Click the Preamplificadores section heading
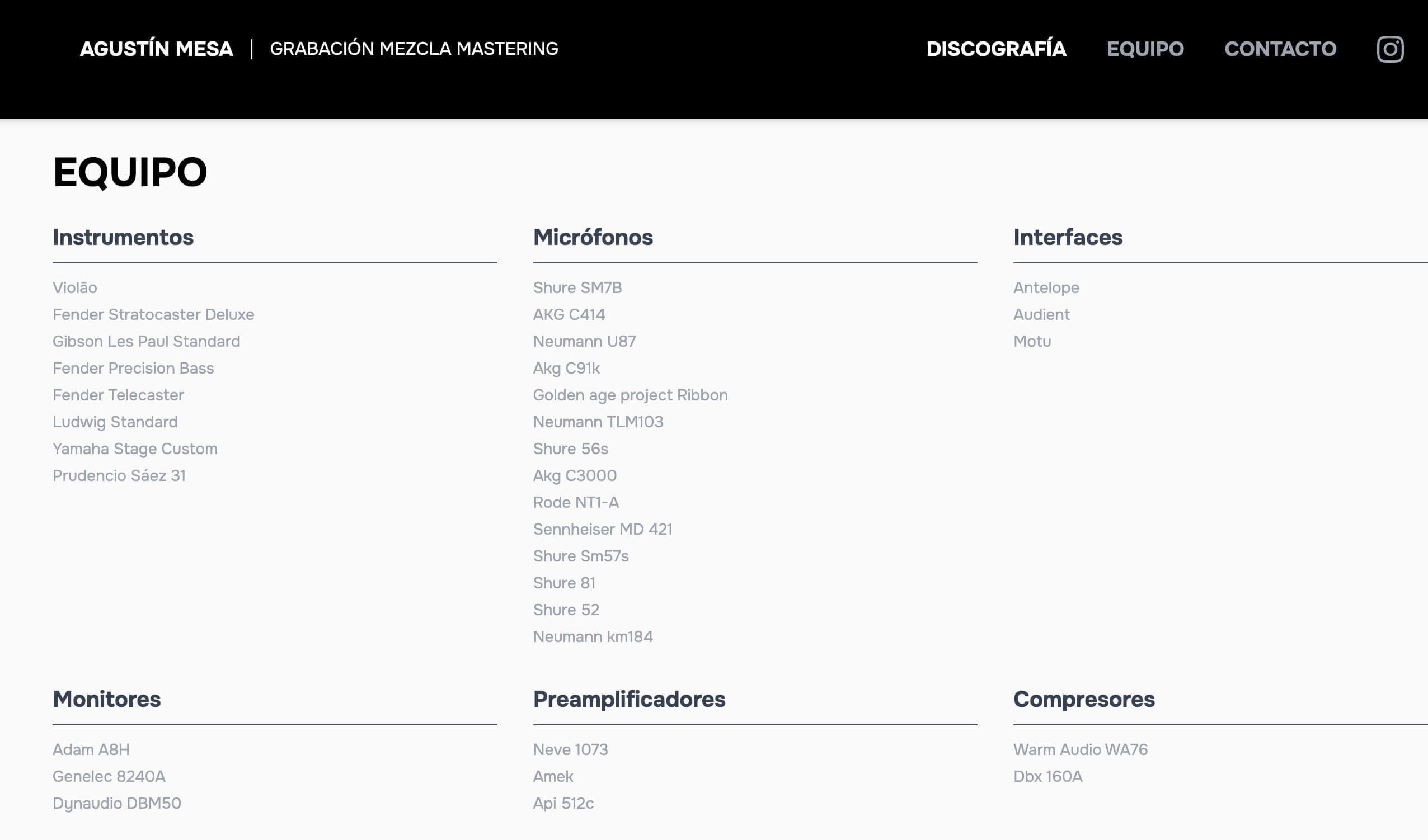The width and height of the screenshot is (1428, 840). click(x=629, y=699)
